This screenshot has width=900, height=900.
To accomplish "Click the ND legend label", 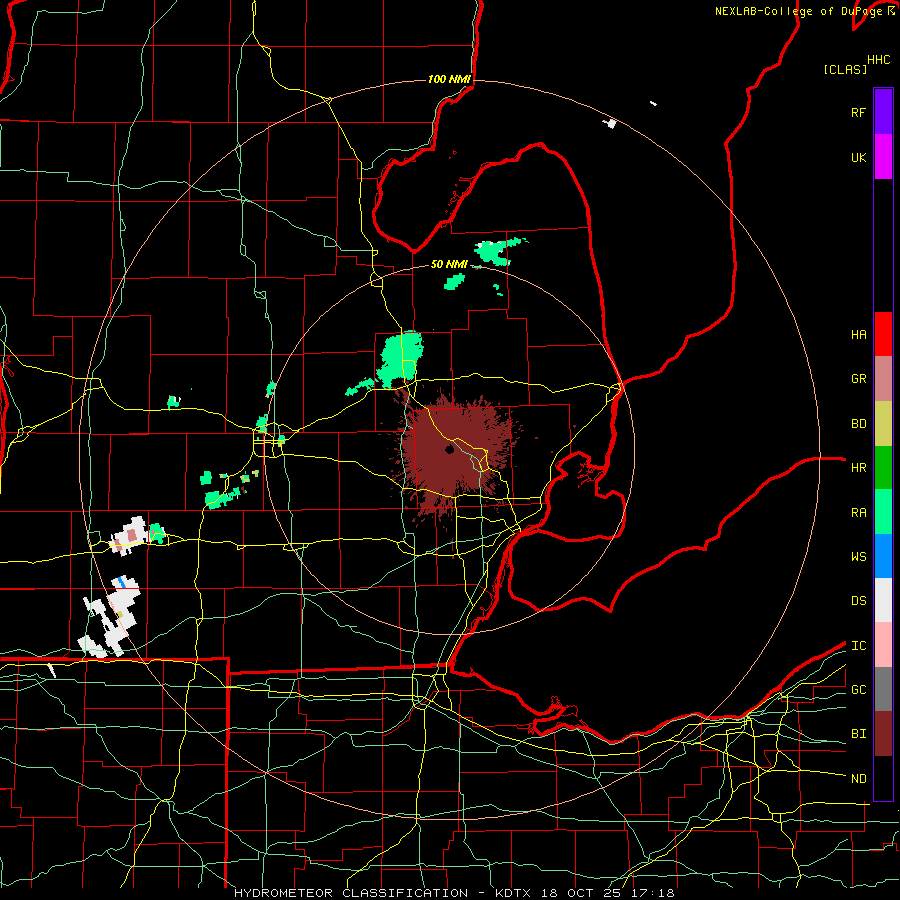I will [x=858, y=779].
